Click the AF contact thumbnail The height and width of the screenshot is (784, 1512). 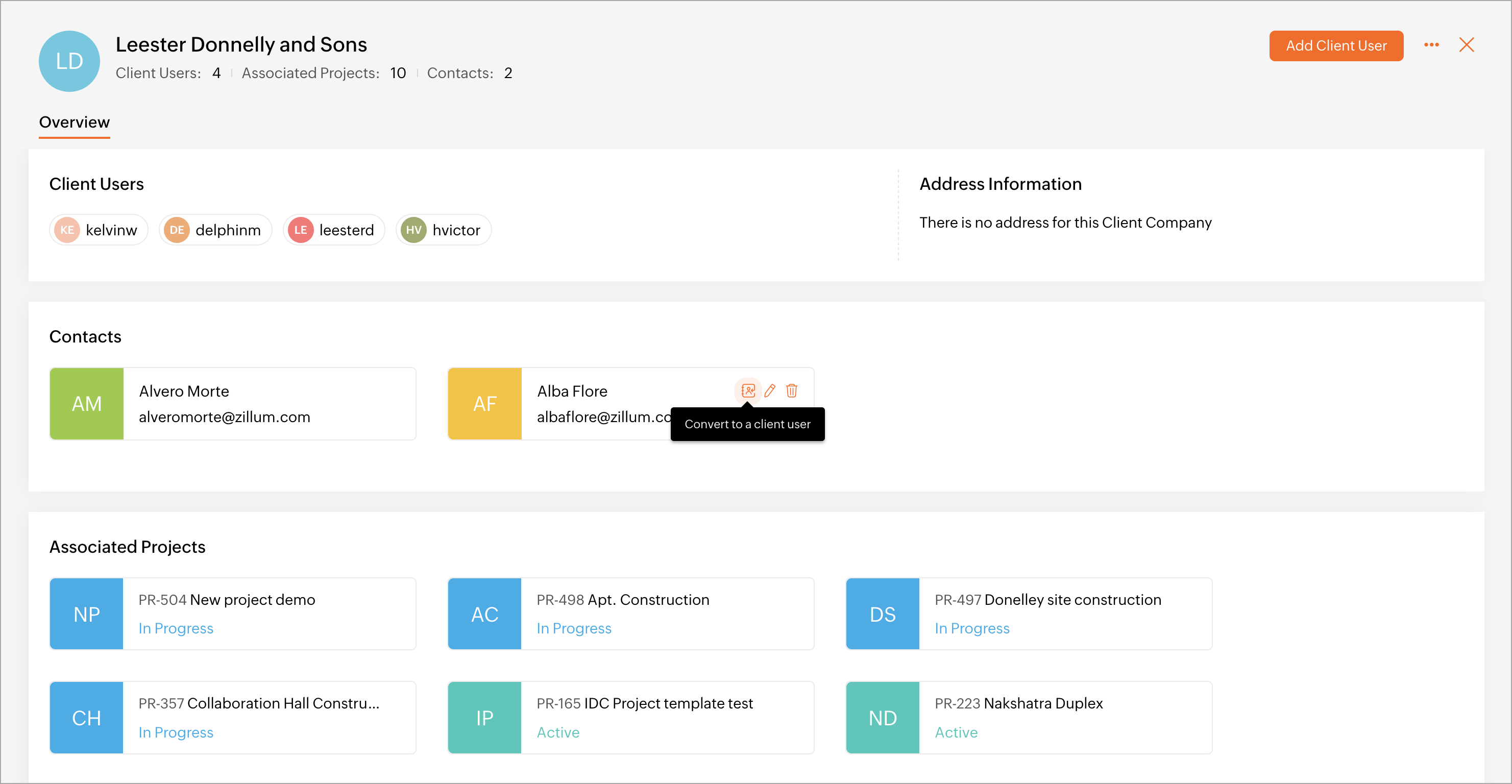[484, 404]
